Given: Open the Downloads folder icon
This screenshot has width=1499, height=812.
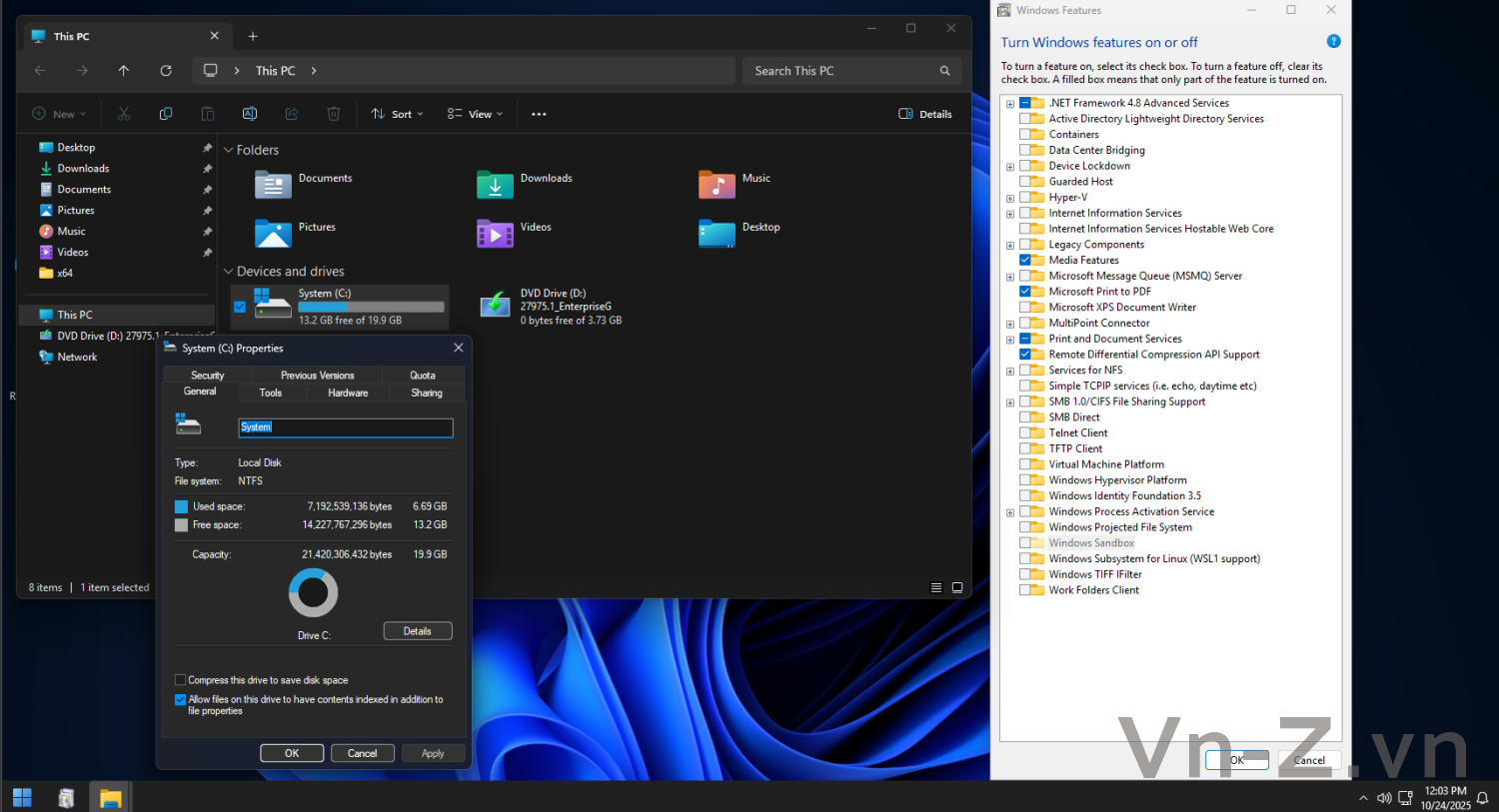Looking at the screenshot, I should [495, 185].
